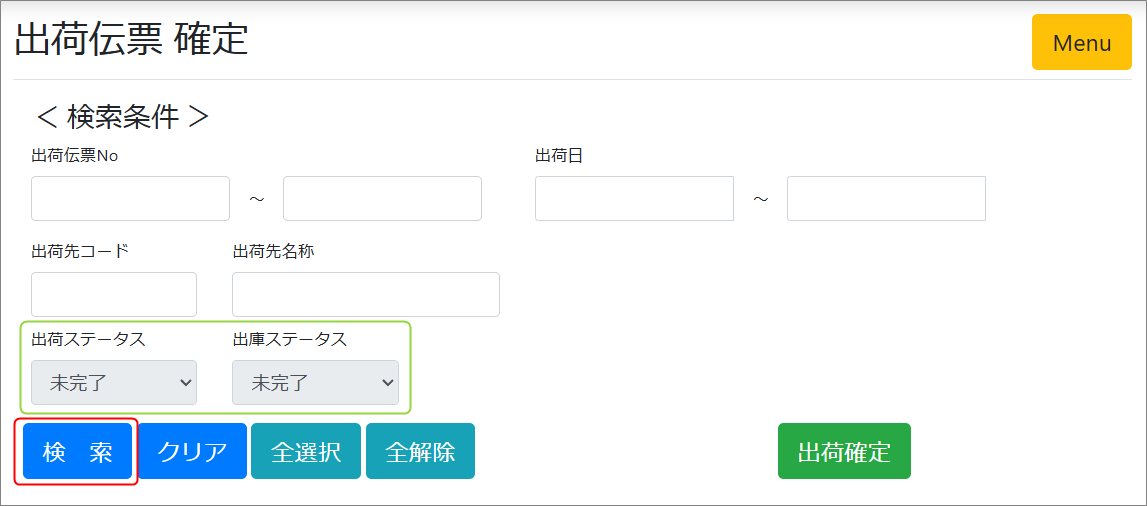The image size is (1147, 506).
Task: Click the 出庫ステータス label text
Action: pyautogui.click(x=290, y=339)
